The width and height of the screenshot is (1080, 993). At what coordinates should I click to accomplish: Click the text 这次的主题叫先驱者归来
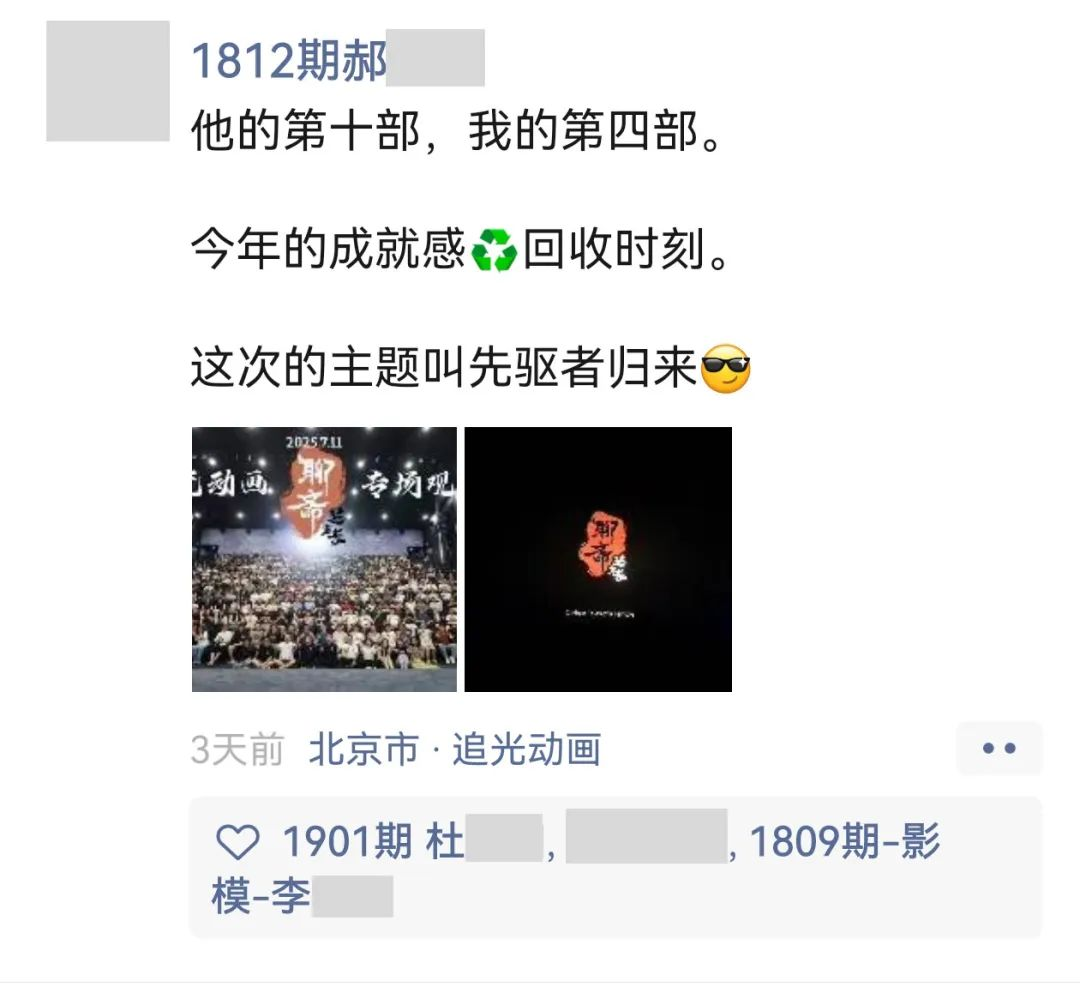point(445,368)
